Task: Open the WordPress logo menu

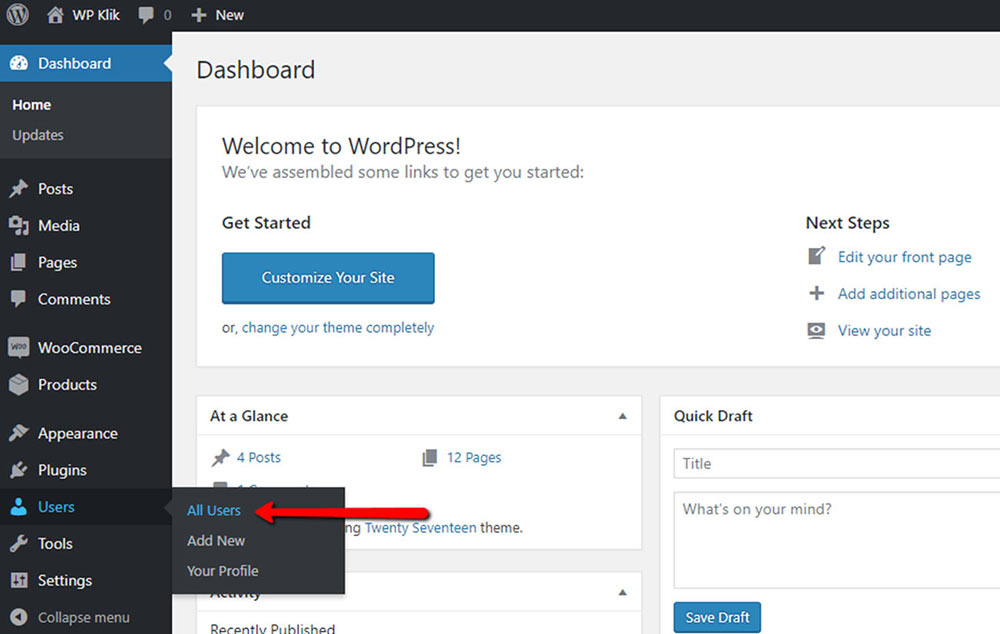Action: point(17,15)
